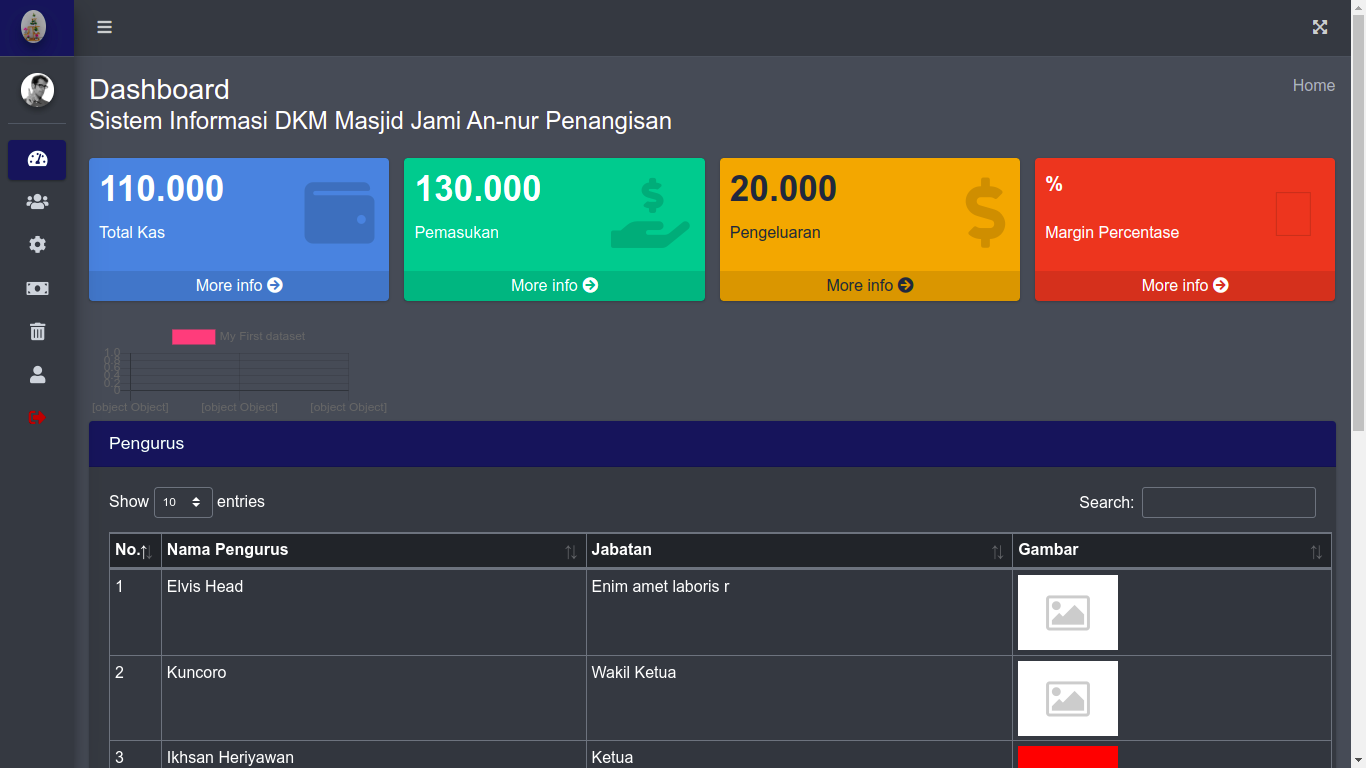Click the Enim amet laboris r cell
Screen dimensions: 1366x768
(799, 612)
